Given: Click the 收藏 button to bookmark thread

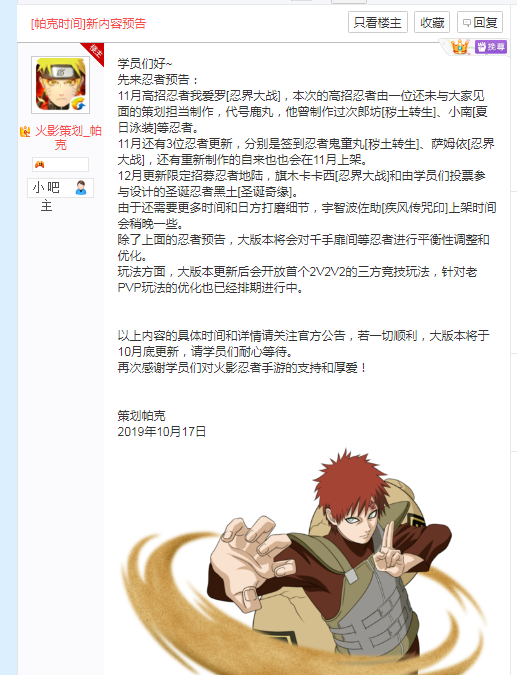Looking at the screenshot, I should pos(432,22).
